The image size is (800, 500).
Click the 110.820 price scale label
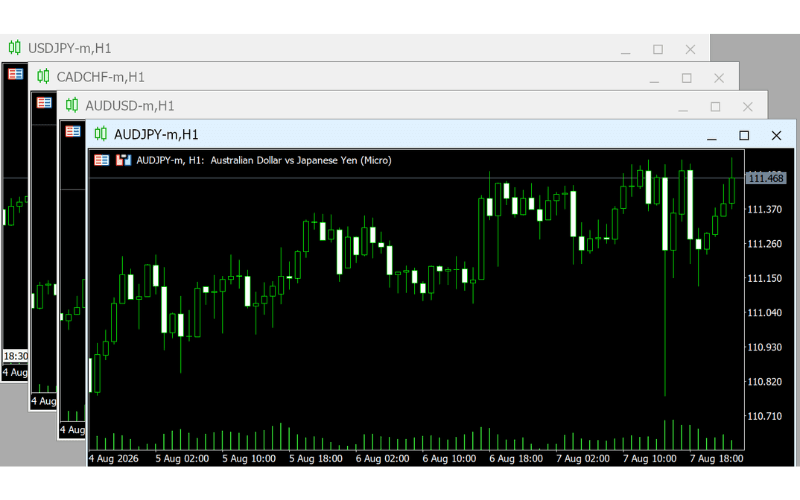pos(764,382)
